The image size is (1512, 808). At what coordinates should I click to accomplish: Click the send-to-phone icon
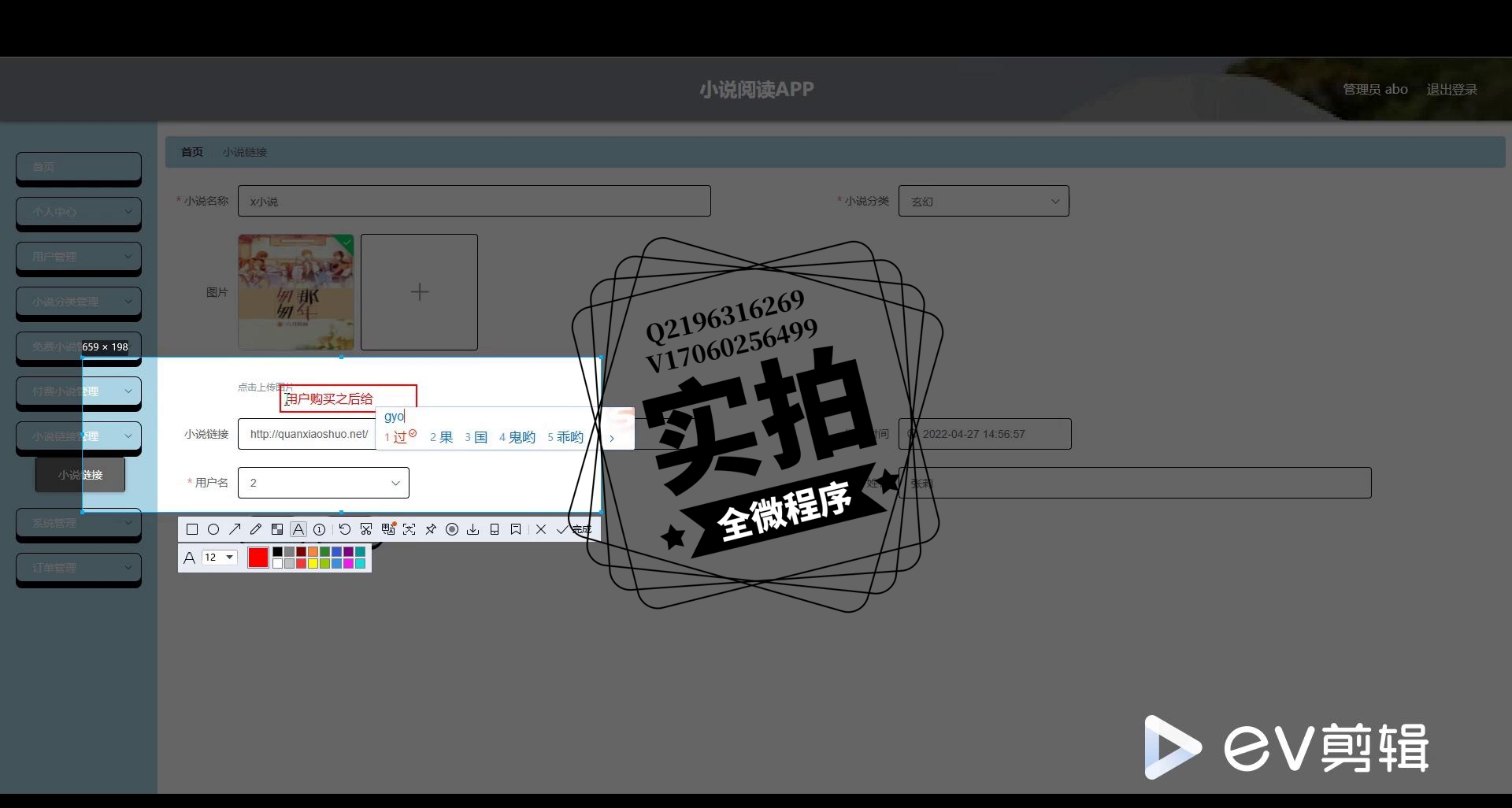tap(494, 529)
